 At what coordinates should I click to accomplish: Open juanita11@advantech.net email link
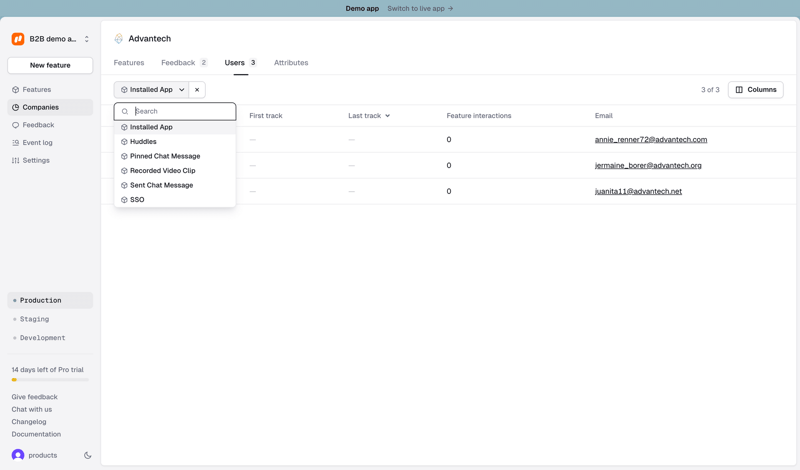pyautogui.click(x=638, y=191)
